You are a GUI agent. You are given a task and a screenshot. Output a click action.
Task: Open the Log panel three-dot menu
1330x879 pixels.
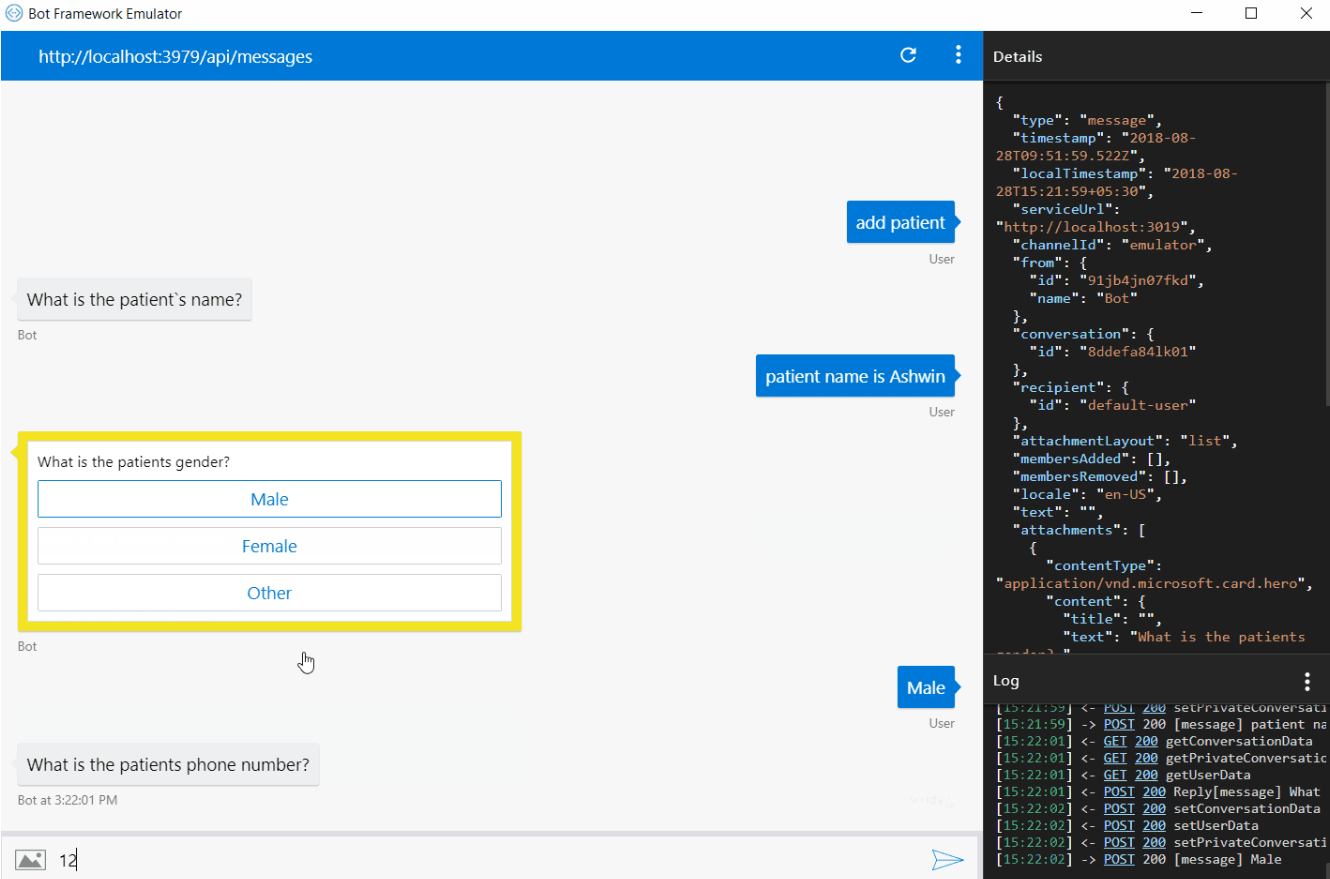[1307, 681]
